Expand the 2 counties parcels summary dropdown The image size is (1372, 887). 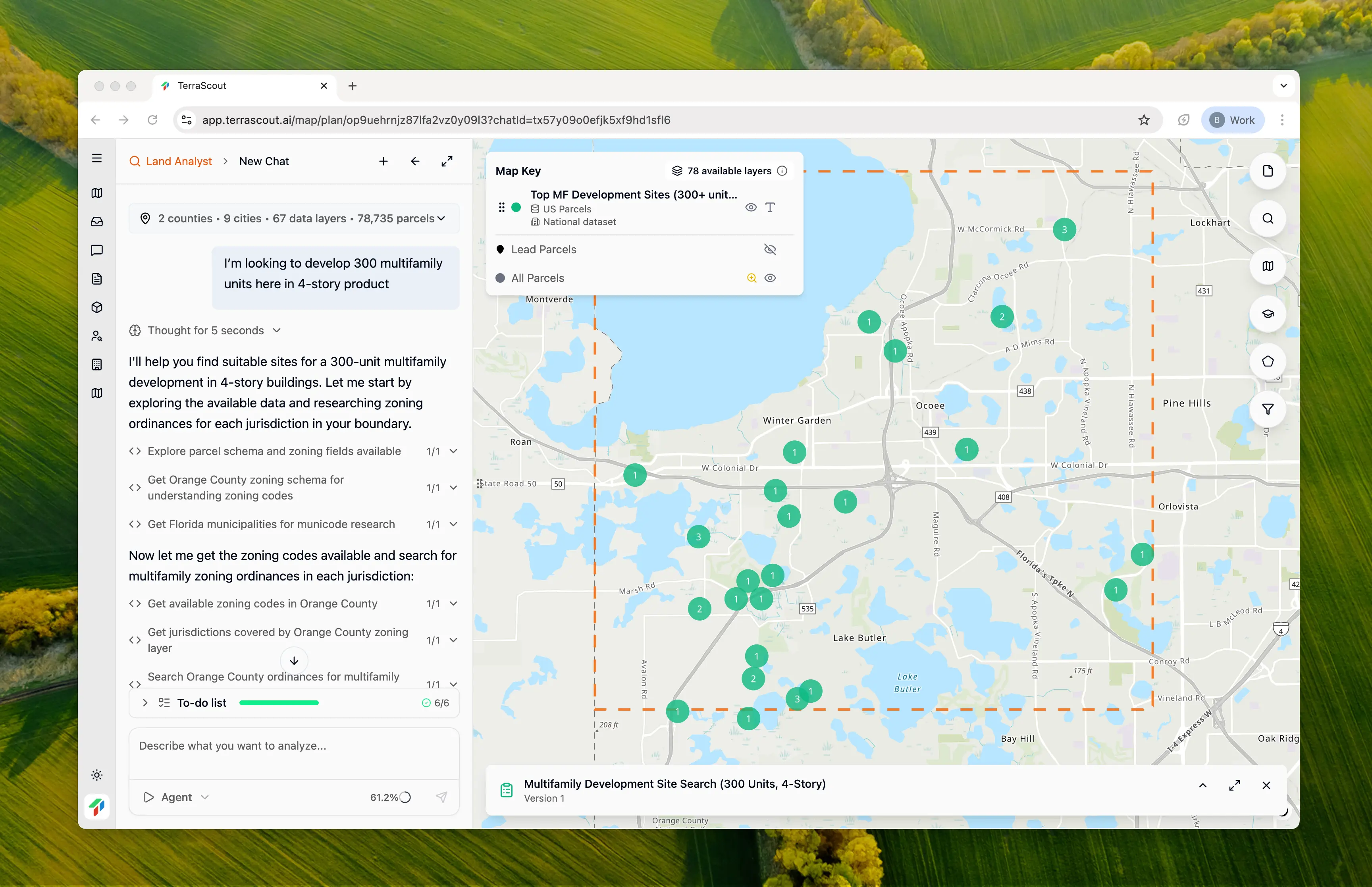click(x=294, y=218)
